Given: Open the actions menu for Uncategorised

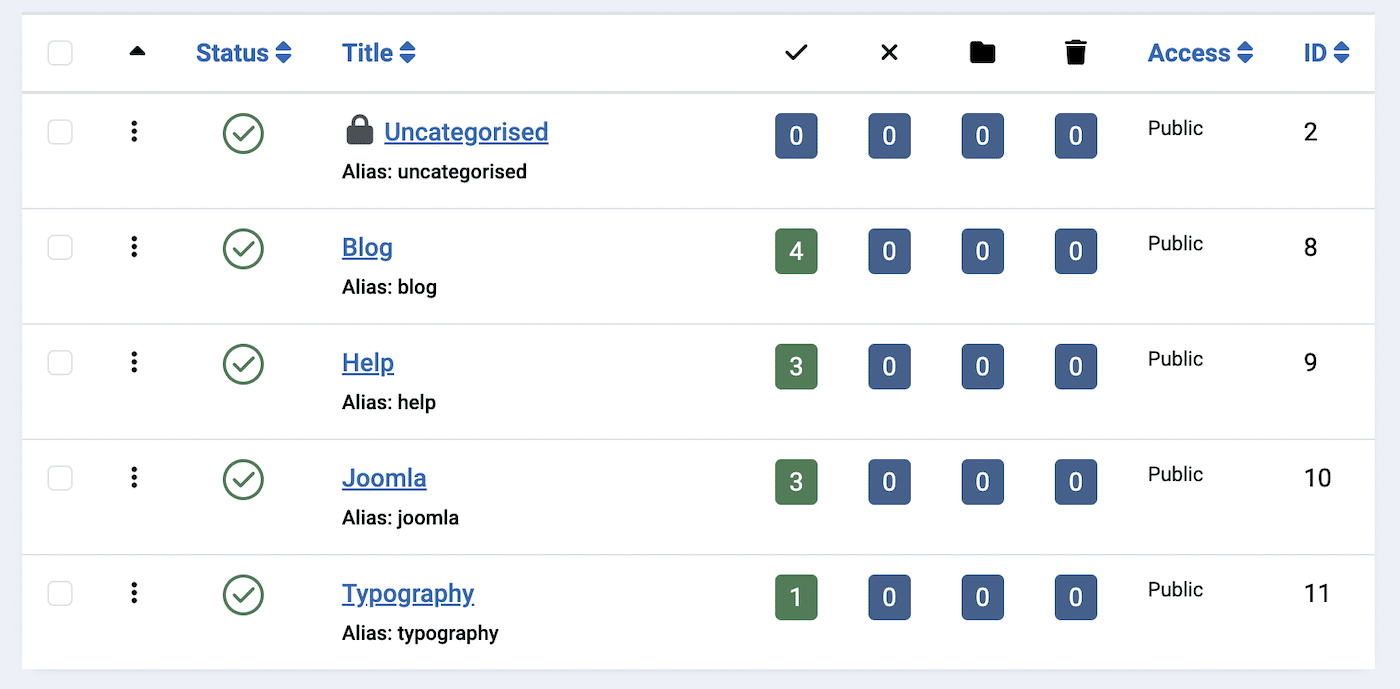Looking at the screenshot, I should 133,131.
